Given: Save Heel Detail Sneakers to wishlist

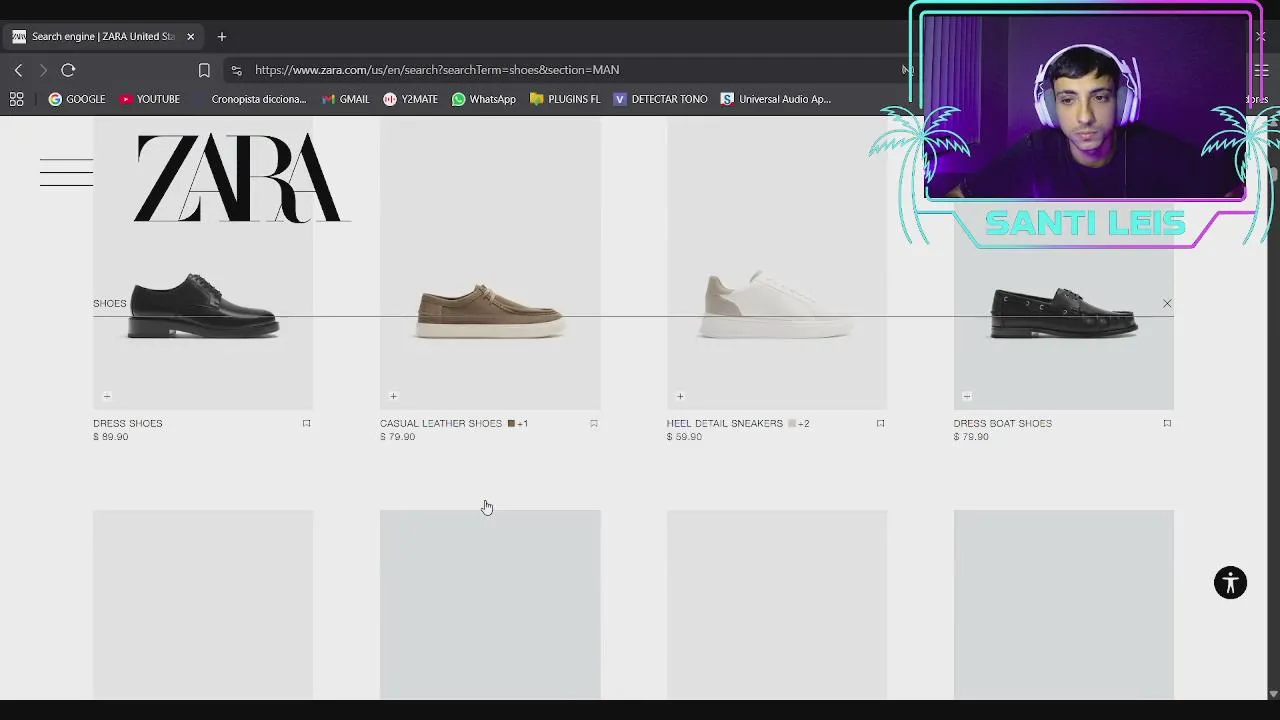Looking at the screenshot, I should 881,423.
